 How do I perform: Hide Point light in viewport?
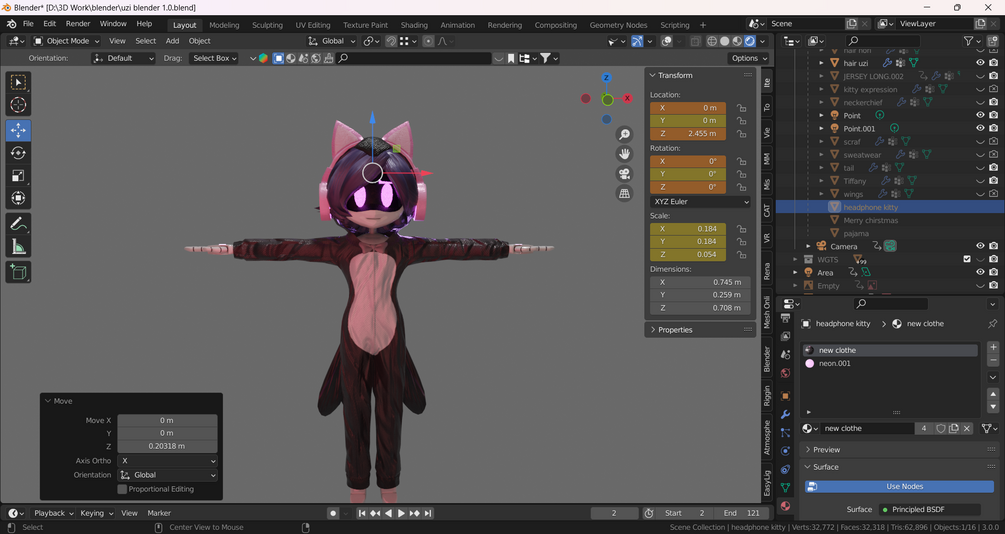pos(980,115)
